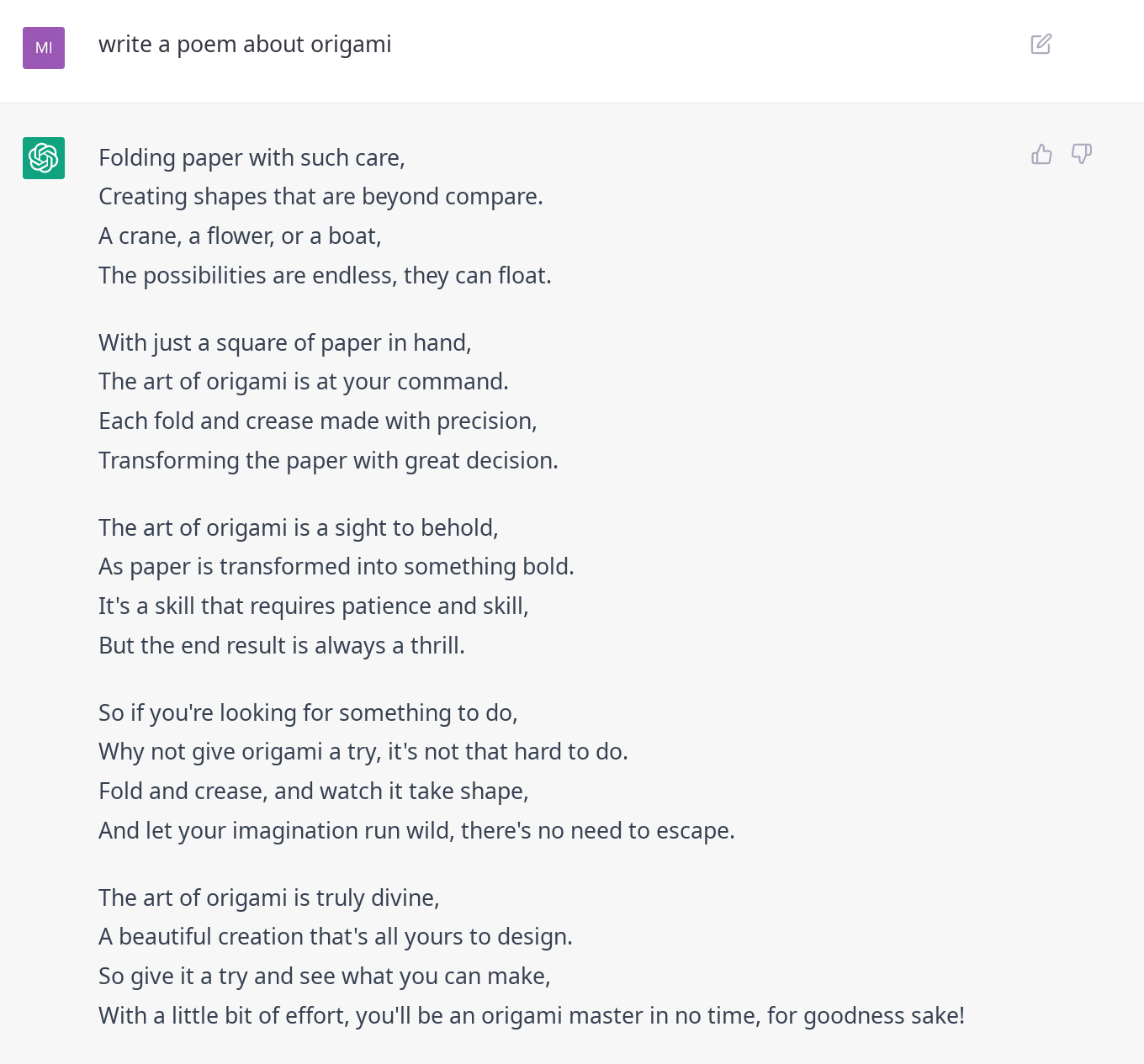
Task: Click the prompt text "write a poem about origami"
Action: point(245,45)
